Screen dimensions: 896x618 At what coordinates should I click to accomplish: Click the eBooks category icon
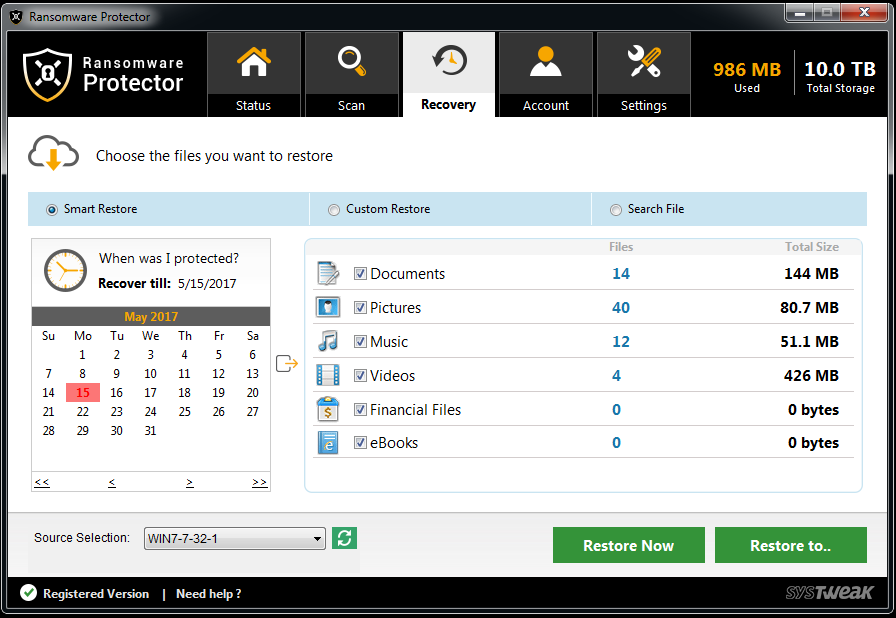(x=328, y=443)
